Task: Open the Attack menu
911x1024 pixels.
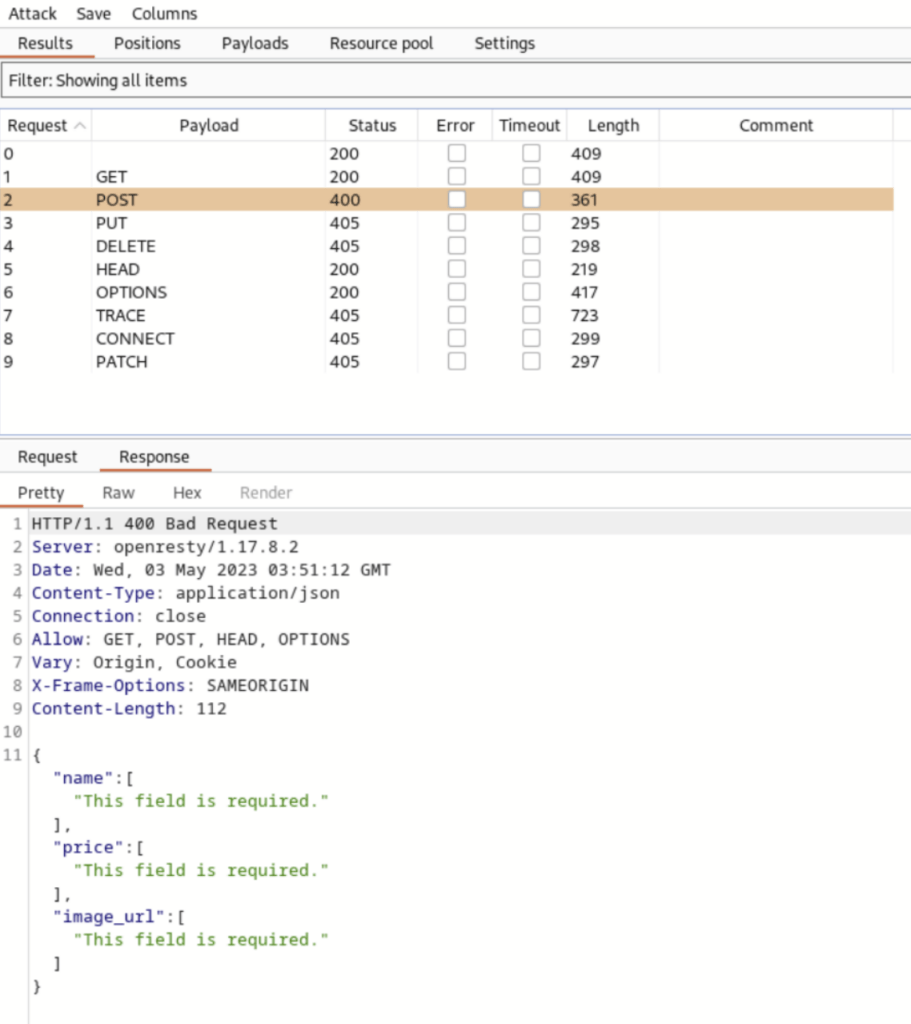Action: coord(33,13)
